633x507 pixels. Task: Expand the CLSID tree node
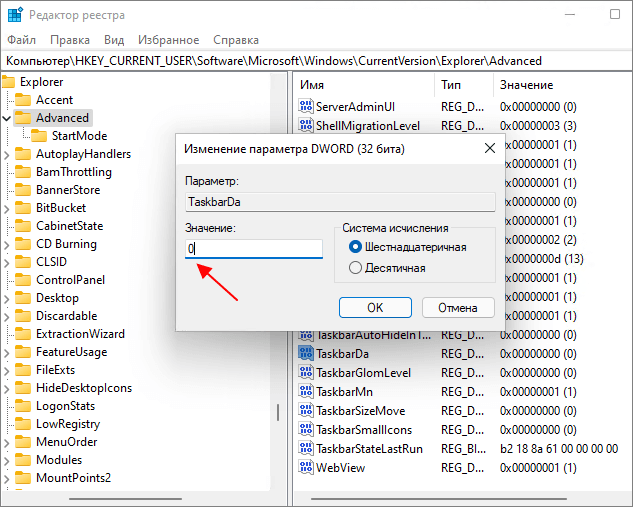tap(6, 262)
